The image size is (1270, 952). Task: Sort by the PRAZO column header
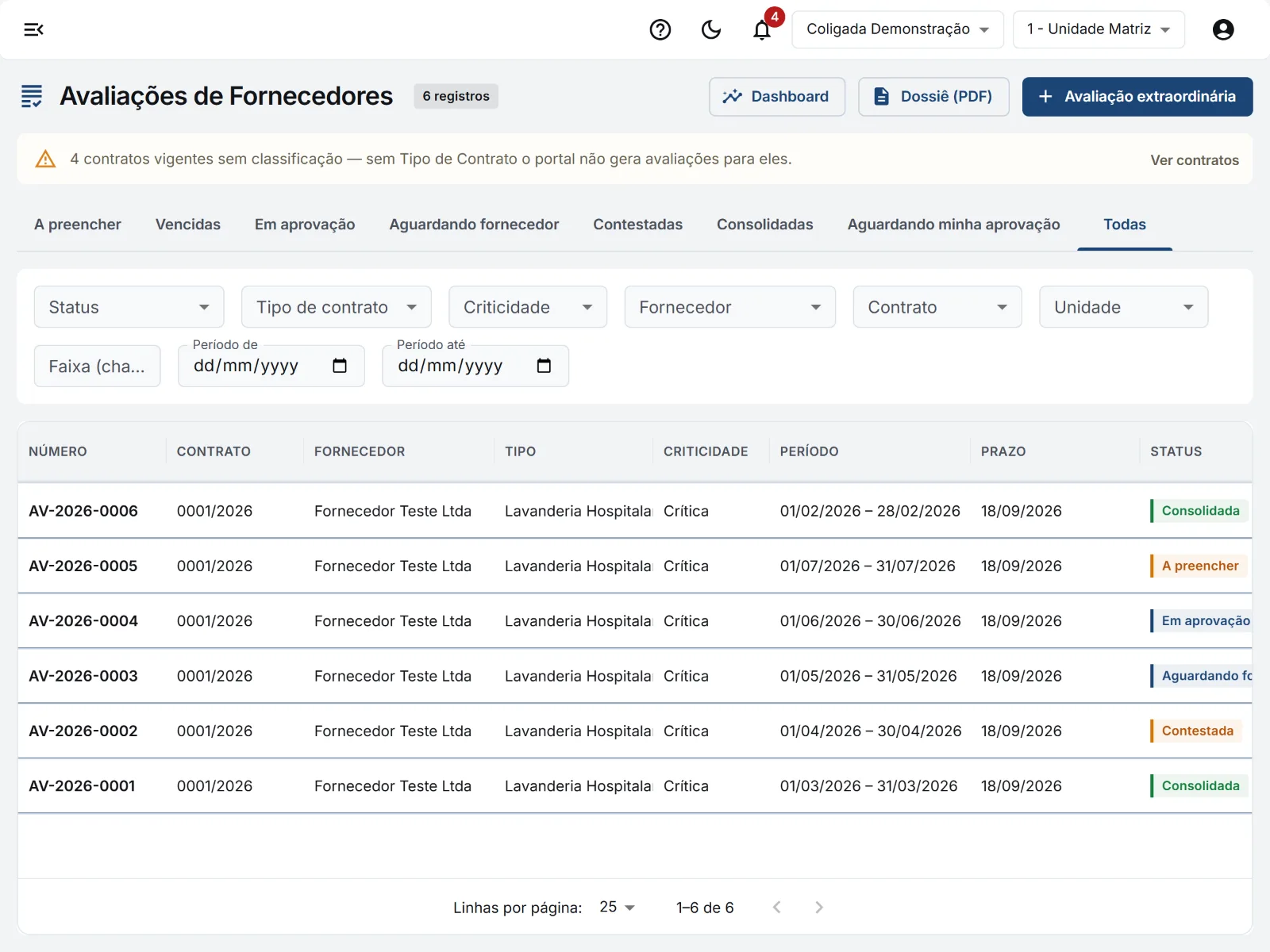pyautogui.click(x=1003, y=451)
